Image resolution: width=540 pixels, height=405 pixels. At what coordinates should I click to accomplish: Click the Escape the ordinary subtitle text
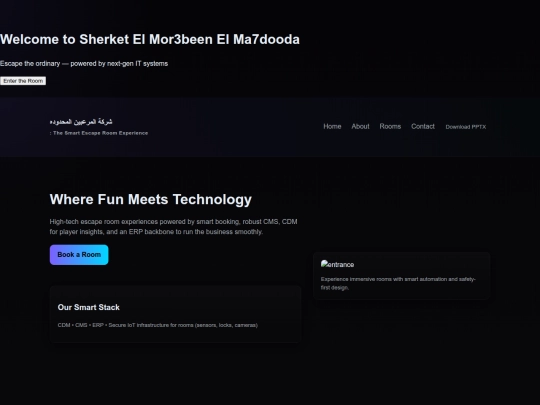pos(84,64)
